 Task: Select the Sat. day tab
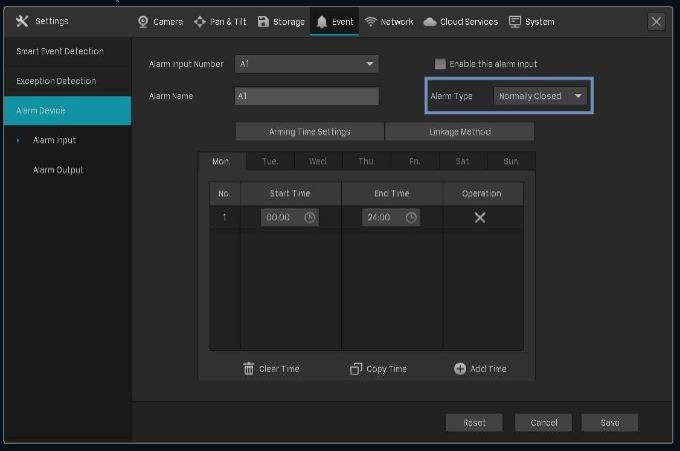pyautogui.click(x=463, y=161)
